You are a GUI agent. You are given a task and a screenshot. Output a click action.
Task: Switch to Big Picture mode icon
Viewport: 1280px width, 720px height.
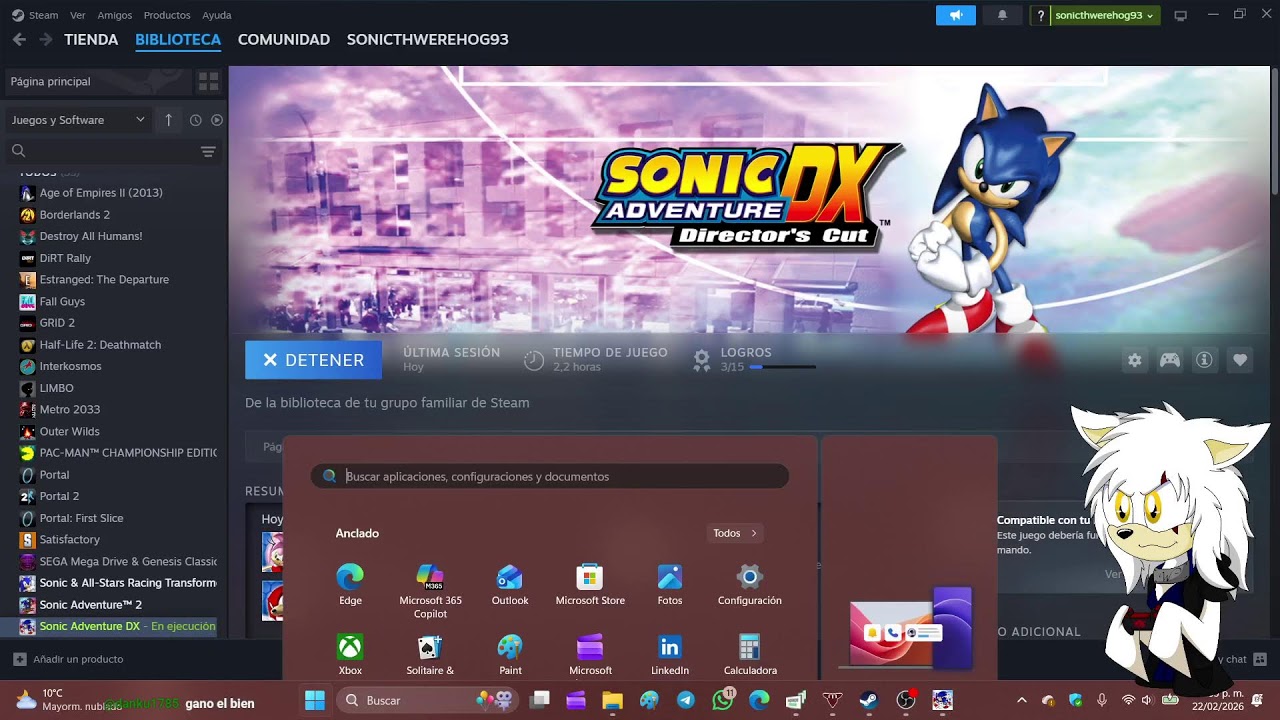[1180, 15]
